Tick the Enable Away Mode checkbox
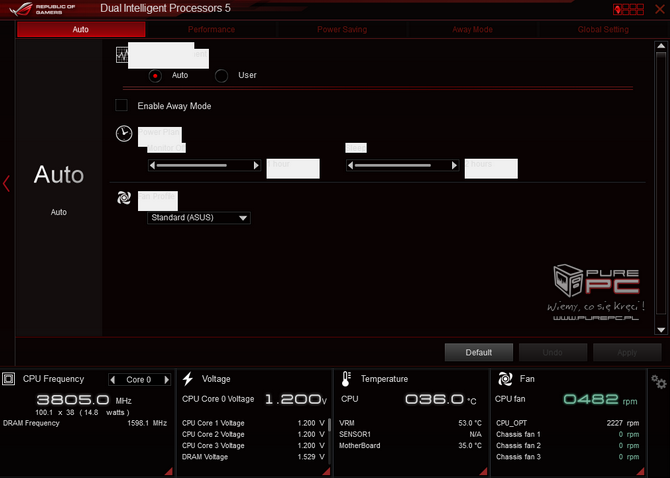The width and height of the screenshot is (670, 478). (x=121, y=105)
